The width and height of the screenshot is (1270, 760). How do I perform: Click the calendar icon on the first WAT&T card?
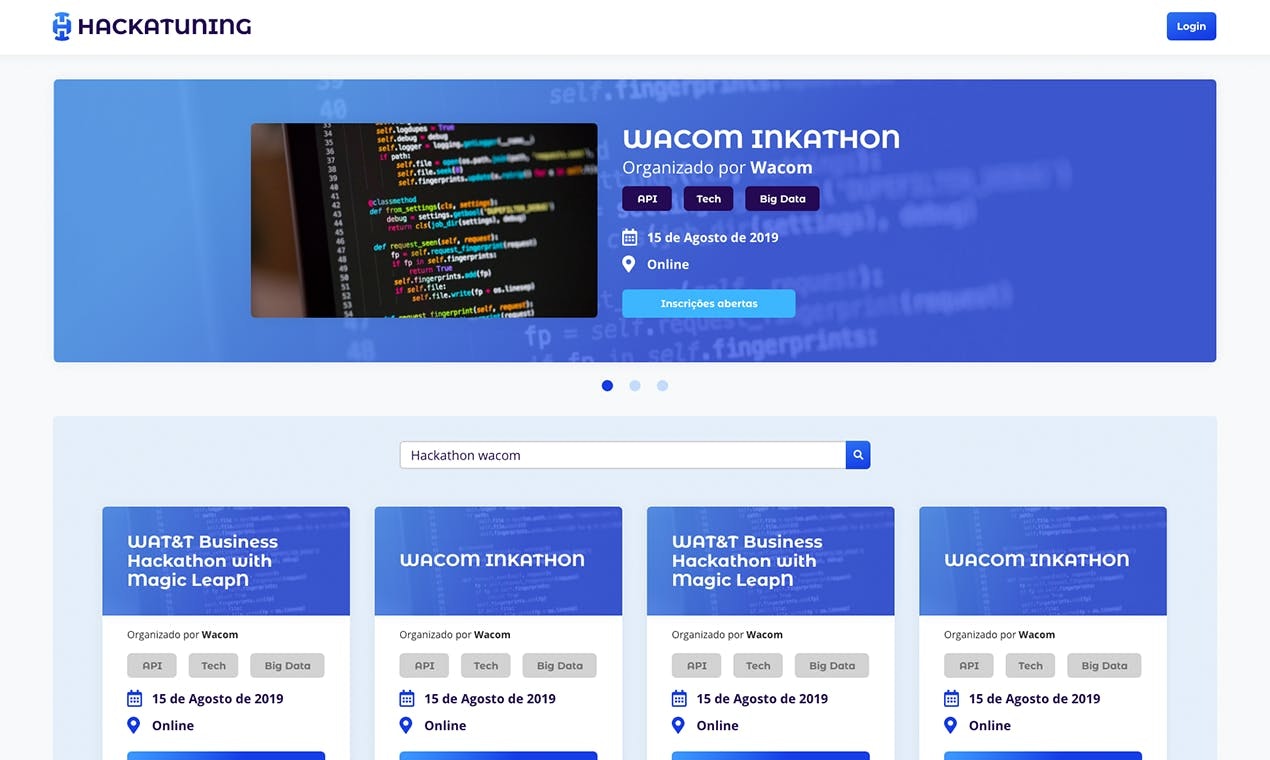coord(133,698)
